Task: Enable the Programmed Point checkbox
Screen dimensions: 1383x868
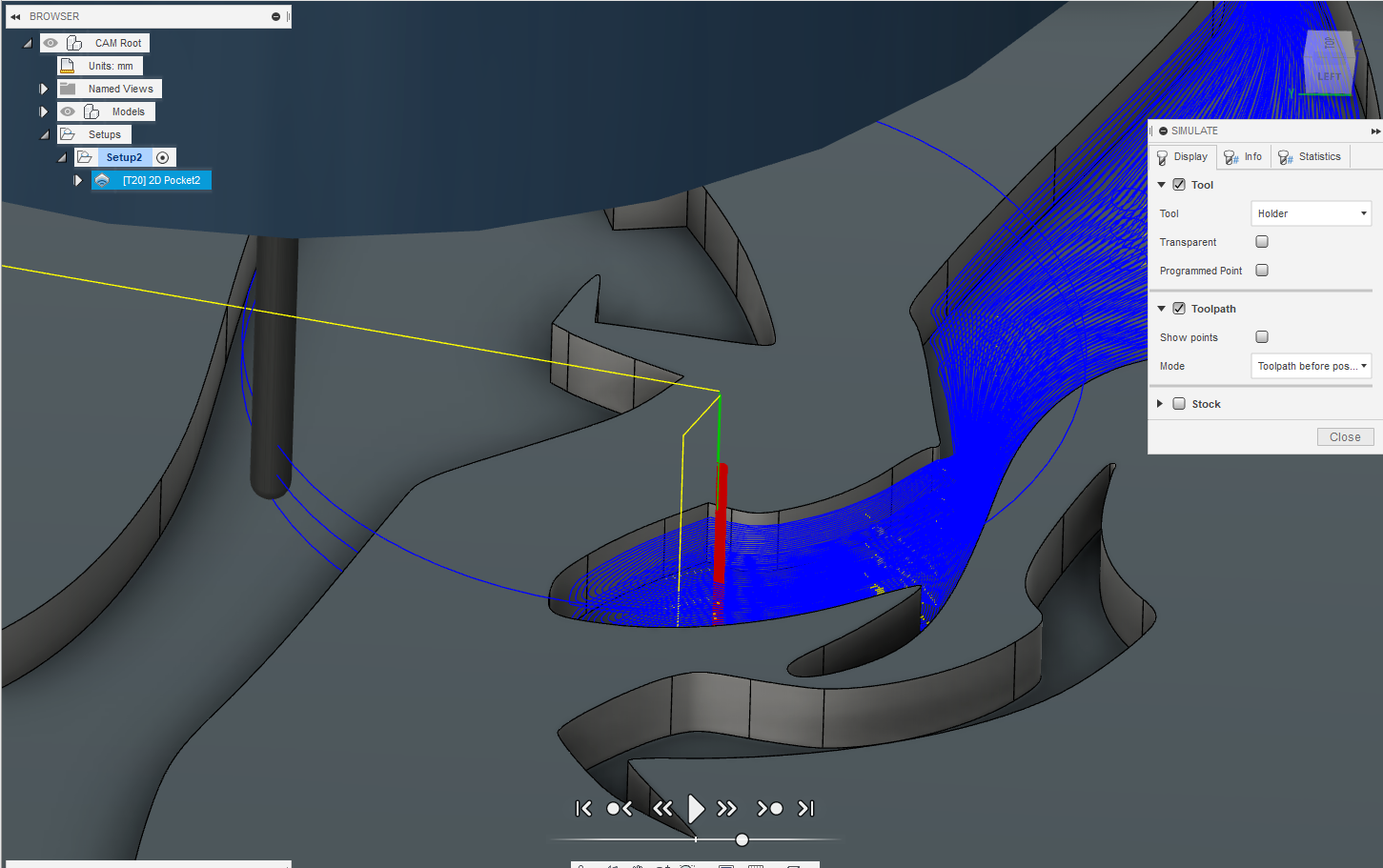Action: 1261,270
